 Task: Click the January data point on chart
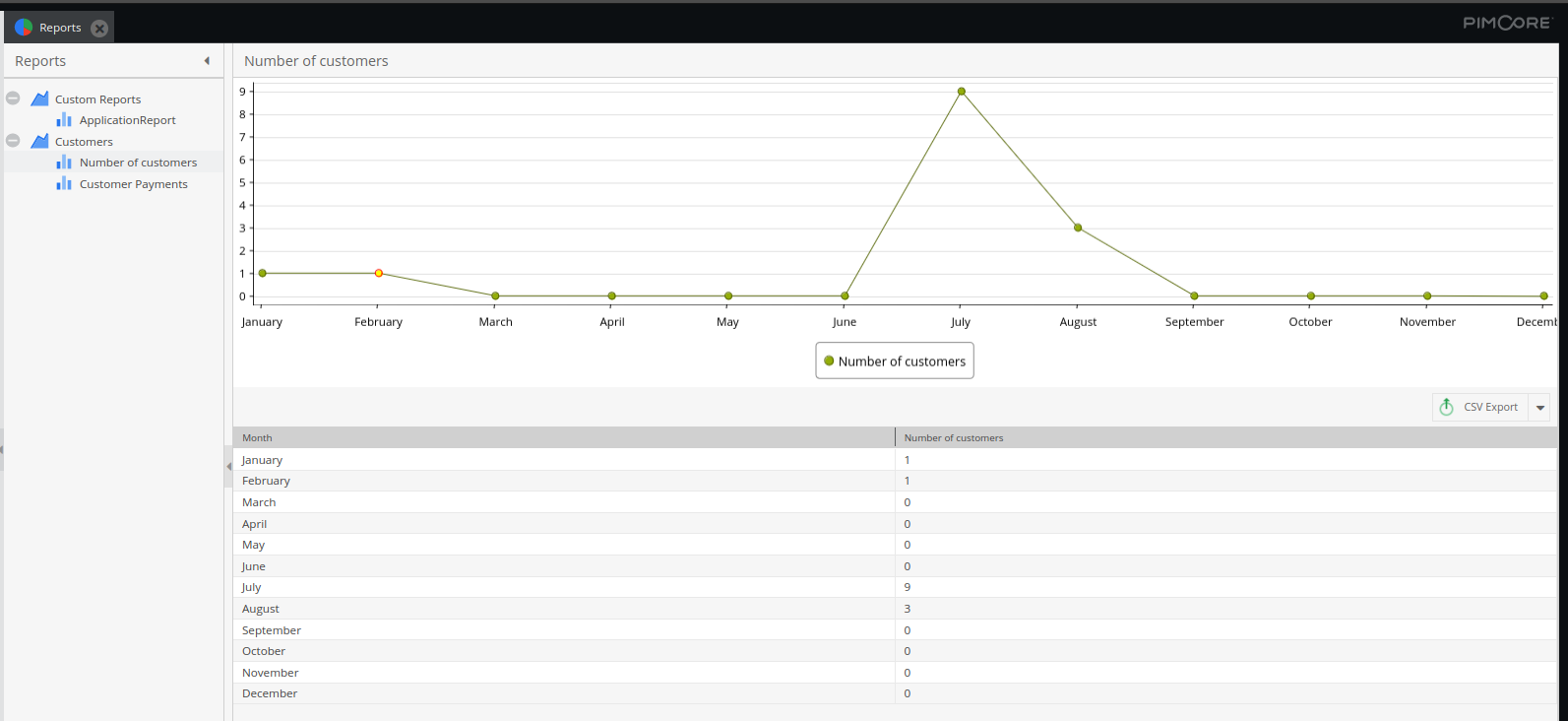262,273
